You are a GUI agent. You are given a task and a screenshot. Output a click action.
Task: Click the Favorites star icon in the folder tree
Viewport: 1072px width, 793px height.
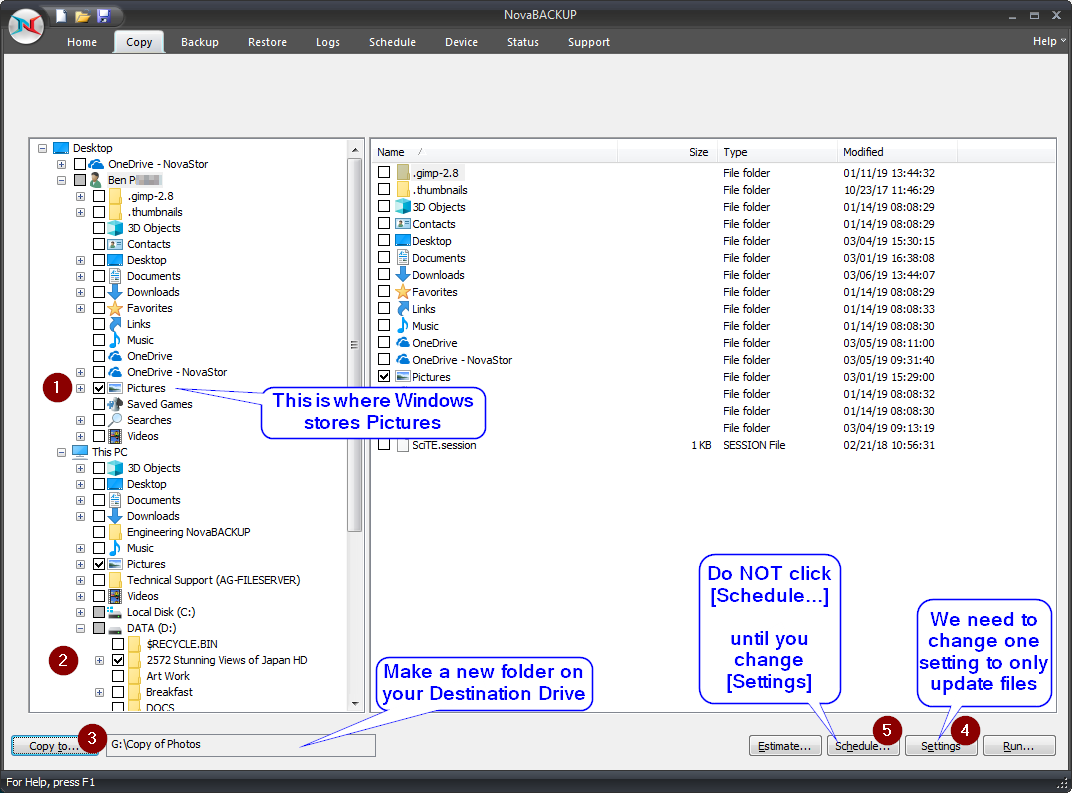coord(116,308)
